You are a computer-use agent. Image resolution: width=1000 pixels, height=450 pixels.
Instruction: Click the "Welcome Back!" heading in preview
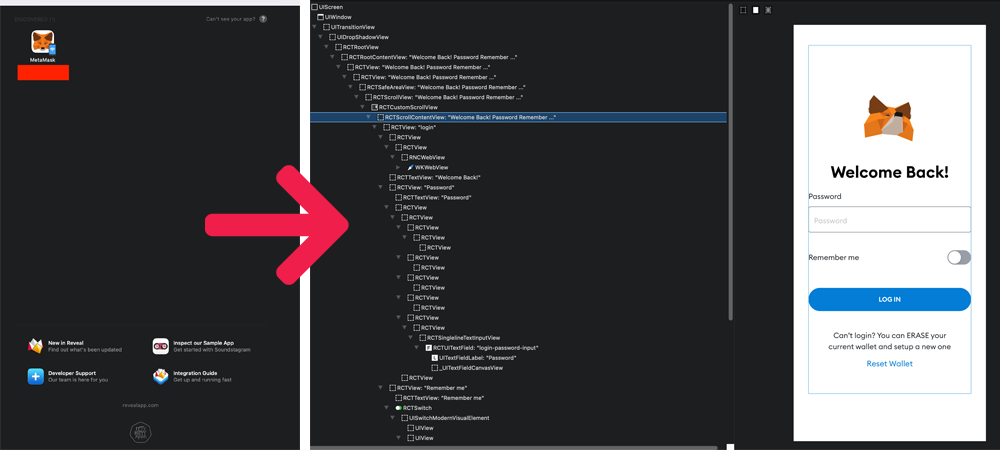pos(890,172)
